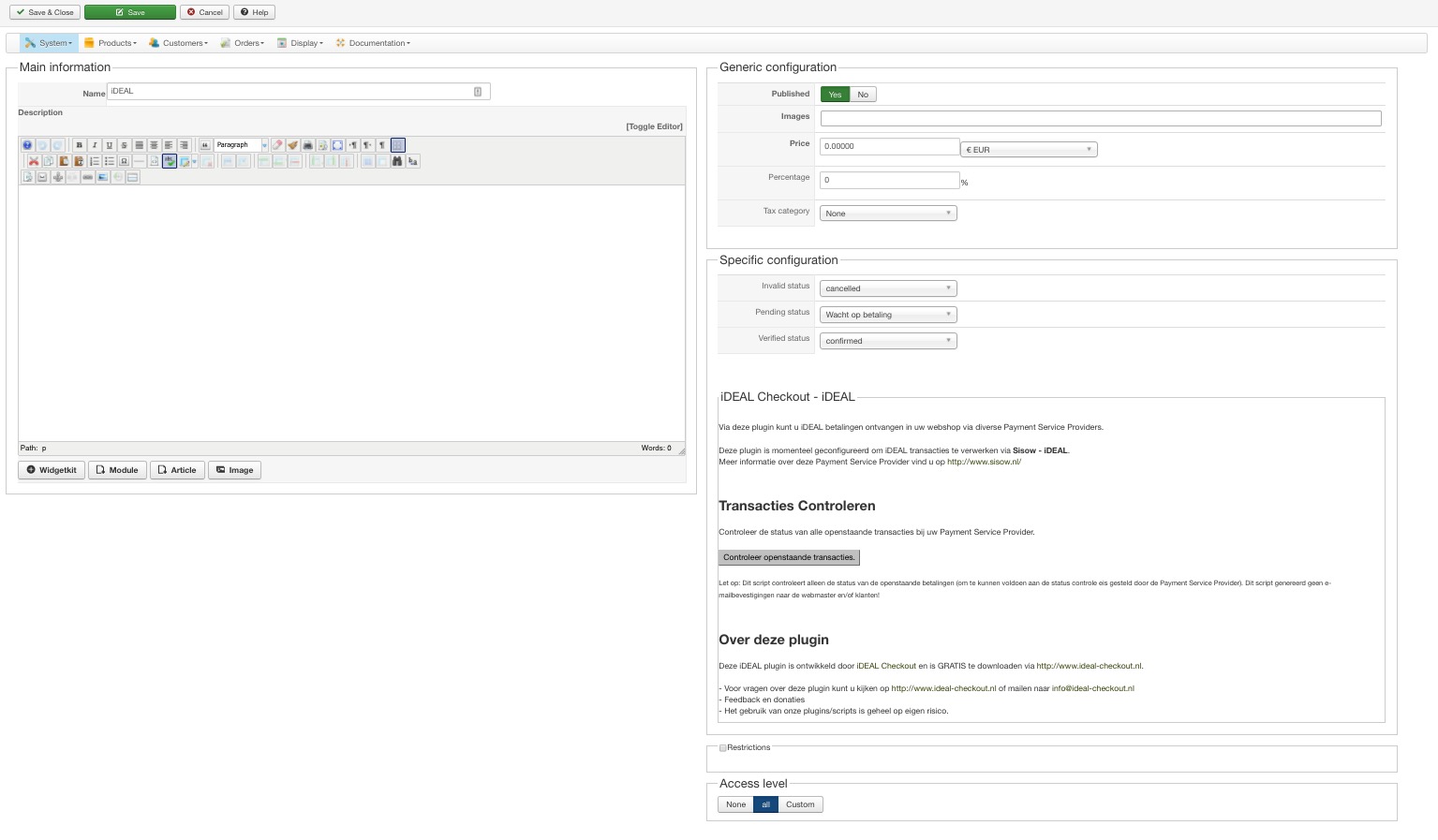Apply bold formatting in the editor
Image resolution: width=1438 pixels, height=840 pixels.
pyautogui.click(x=80, y=145)
